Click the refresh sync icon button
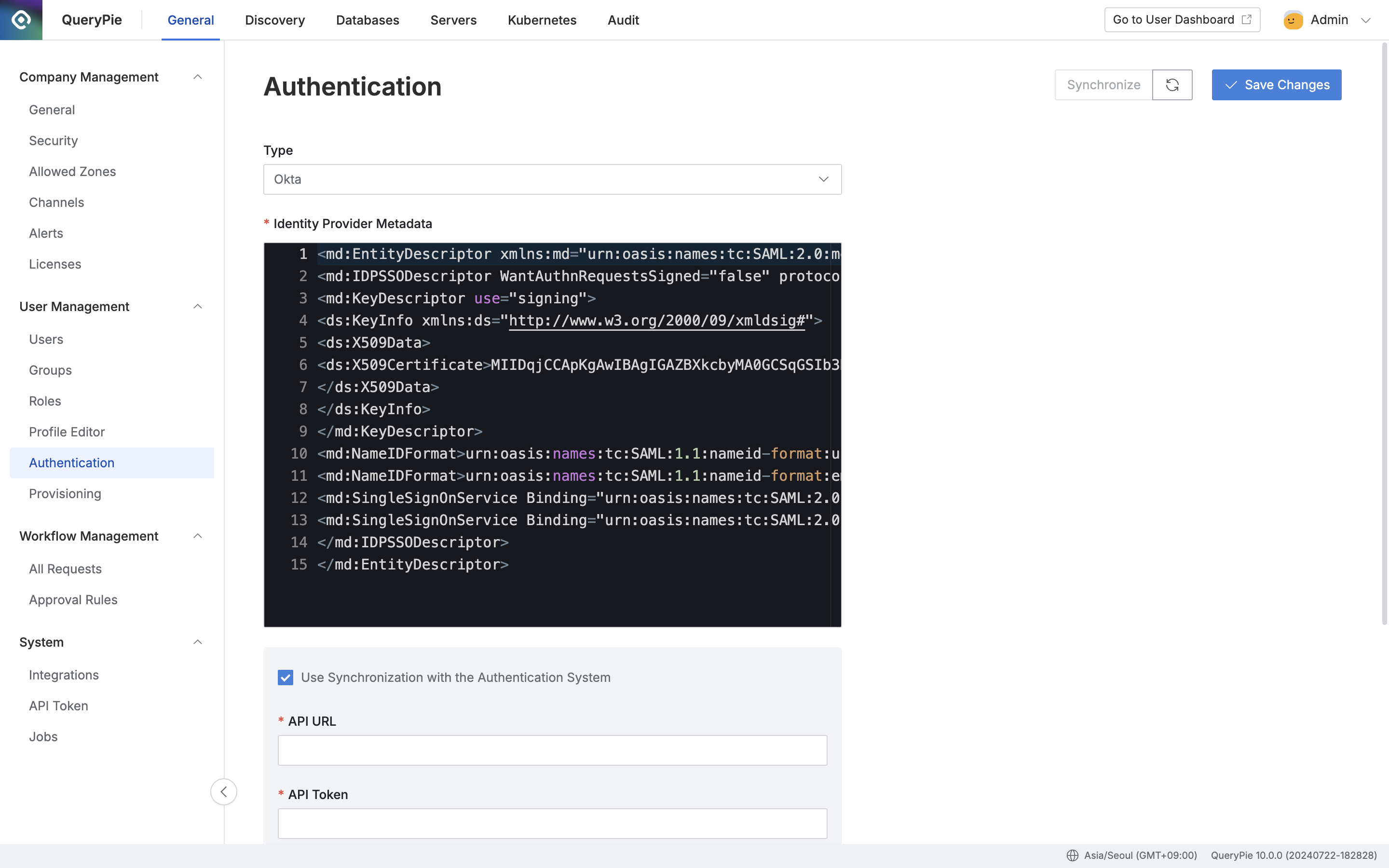This screenshot has width=1389, height=868. coord(1172,85)
